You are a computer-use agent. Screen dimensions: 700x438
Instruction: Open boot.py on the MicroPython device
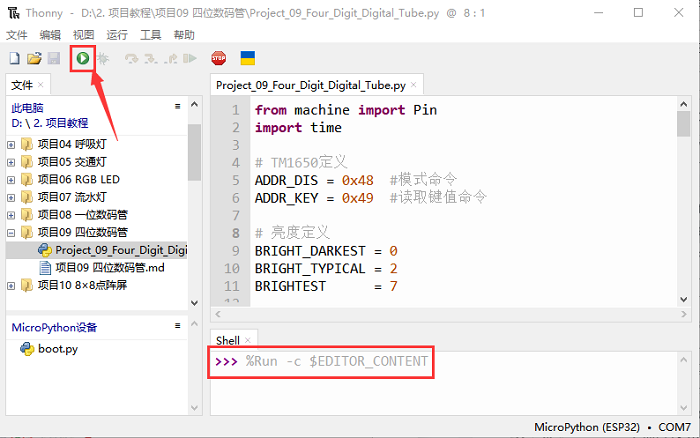[58, 349]
